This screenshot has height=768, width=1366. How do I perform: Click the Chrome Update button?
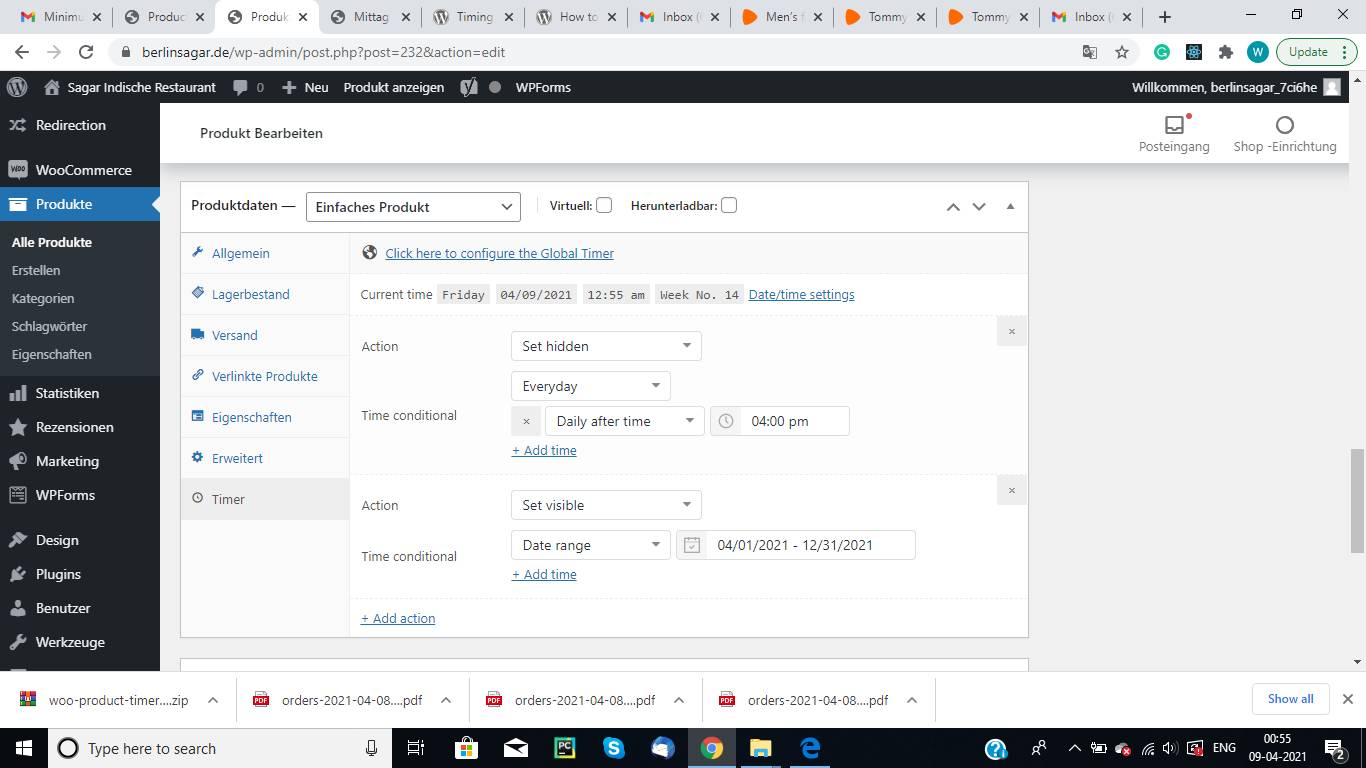click(1315, 52)
